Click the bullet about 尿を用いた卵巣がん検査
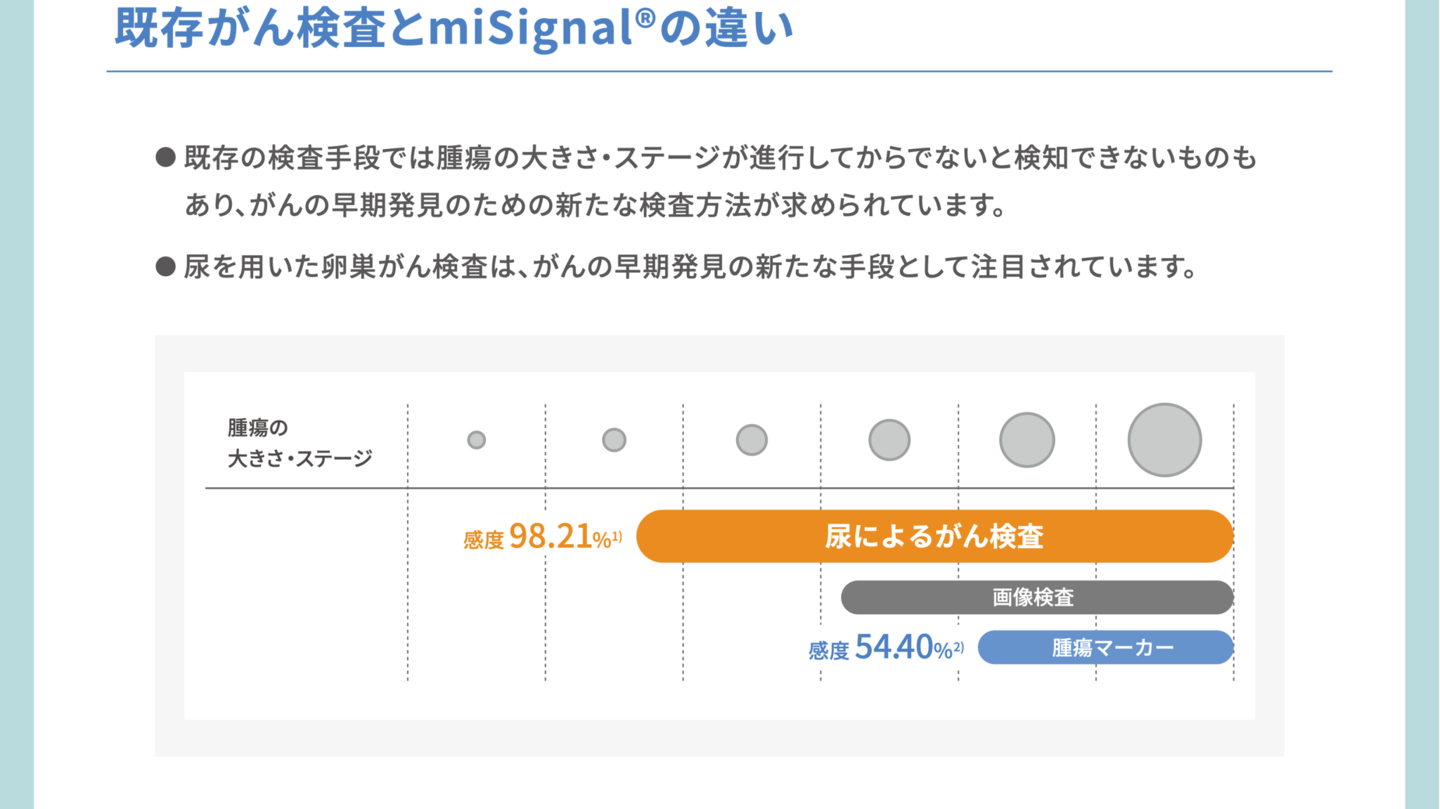 pos(676,267)
